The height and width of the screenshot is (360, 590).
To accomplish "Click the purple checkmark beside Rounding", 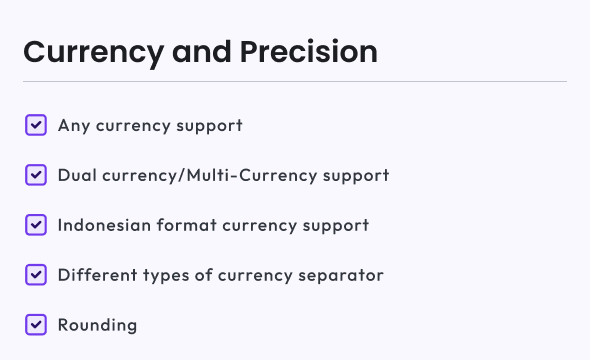I will click(36, 324).
